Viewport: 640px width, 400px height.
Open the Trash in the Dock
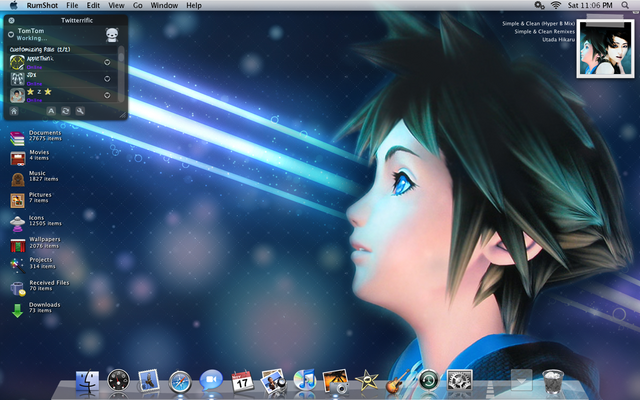point(553,381)
